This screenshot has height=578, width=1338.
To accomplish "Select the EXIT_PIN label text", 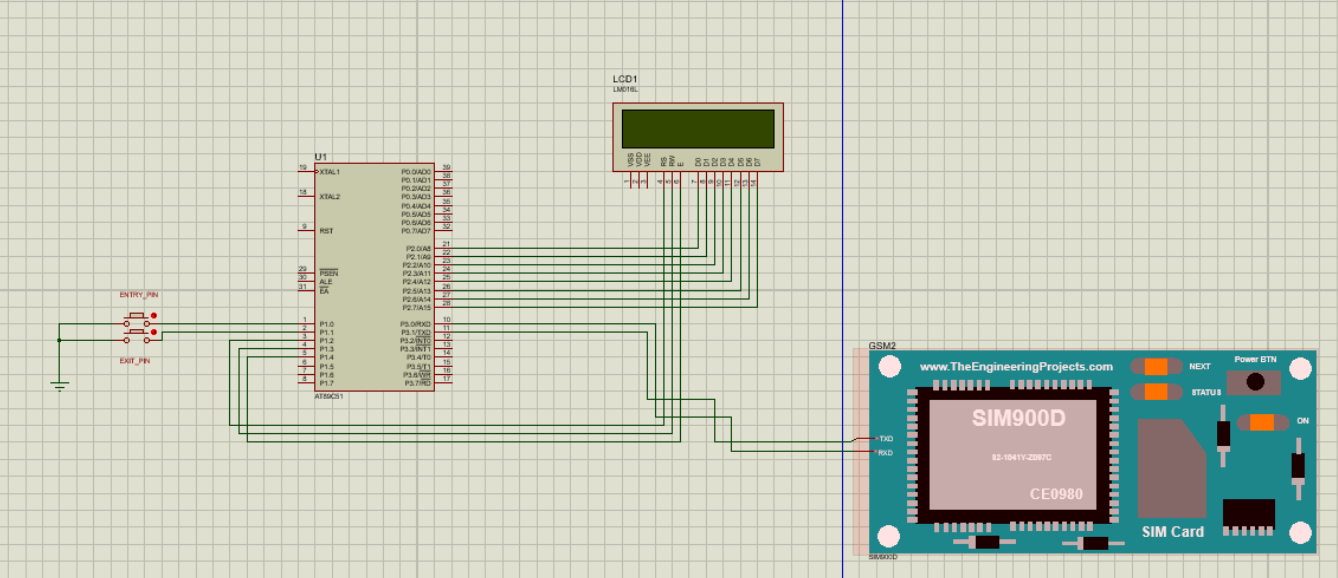I will (135, 360).
